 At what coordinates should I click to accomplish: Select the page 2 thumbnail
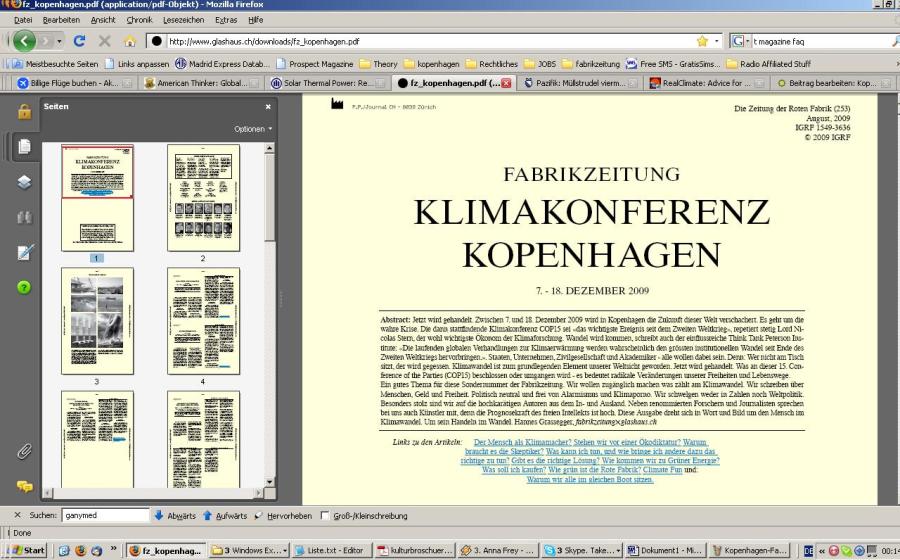(x=203, y=197)
